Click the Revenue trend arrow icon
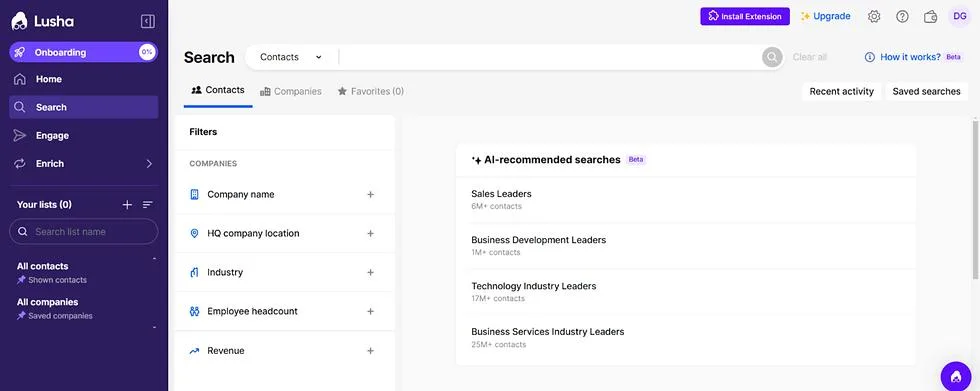This screenshot has height=391, width=980. pyautogui.click(x=194, y=351)
